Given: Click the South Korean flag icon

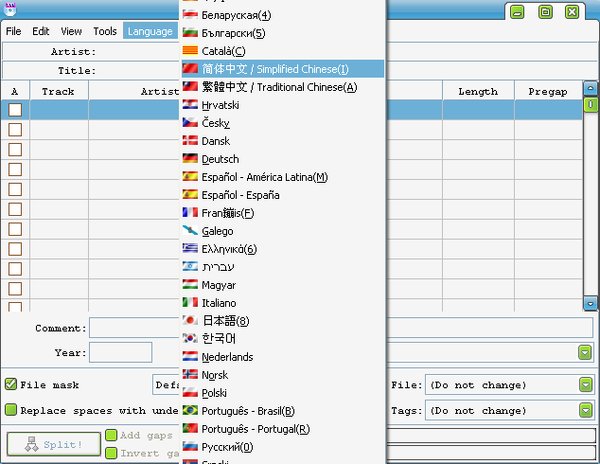Looking at the screenshot, I should point(190,338).
